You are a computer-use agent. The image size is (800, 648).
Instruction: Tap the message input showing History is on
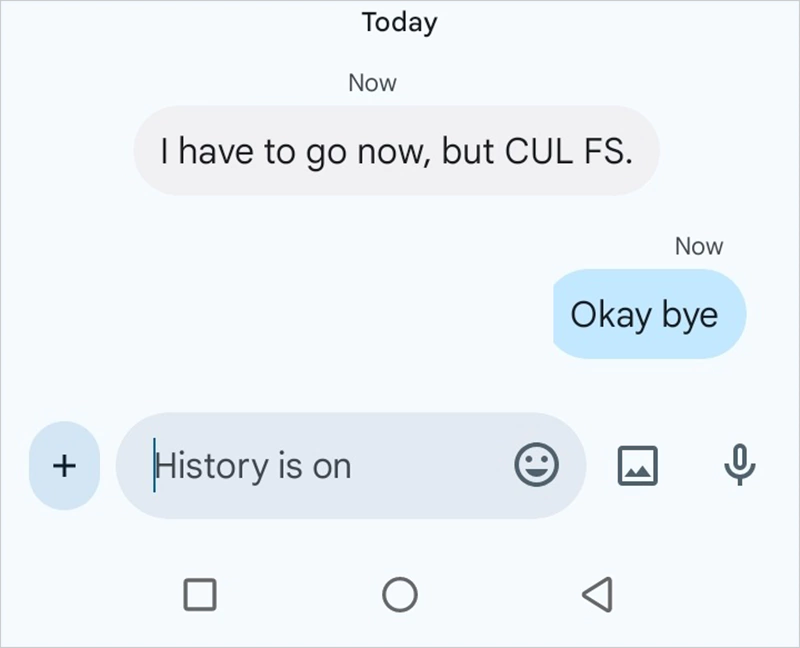pos(300,465)
